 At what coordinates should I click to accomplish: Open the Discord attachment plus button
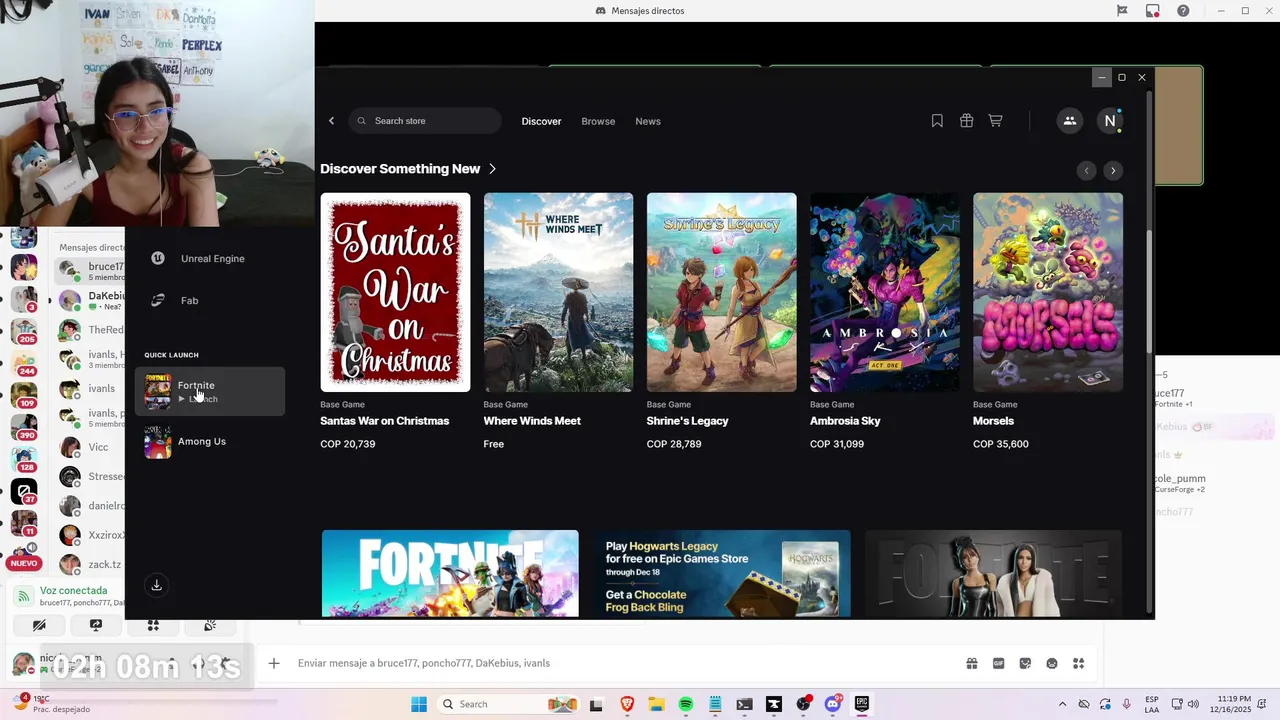(x=274, y=663)
